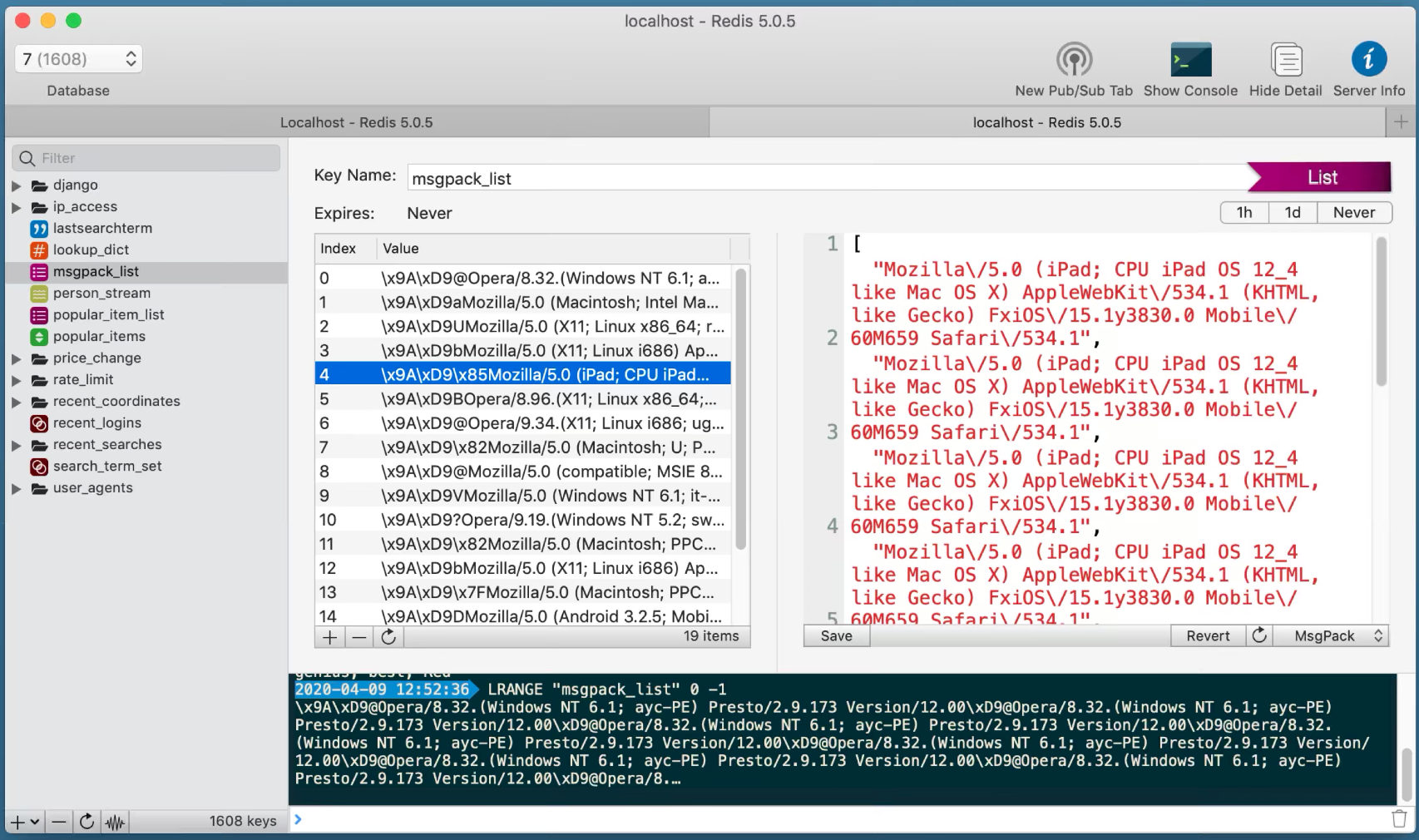Viewport: 1419px width, 840px height.
Task: Open the database selector 7 (1608)
Action: (x=79, y=59)
